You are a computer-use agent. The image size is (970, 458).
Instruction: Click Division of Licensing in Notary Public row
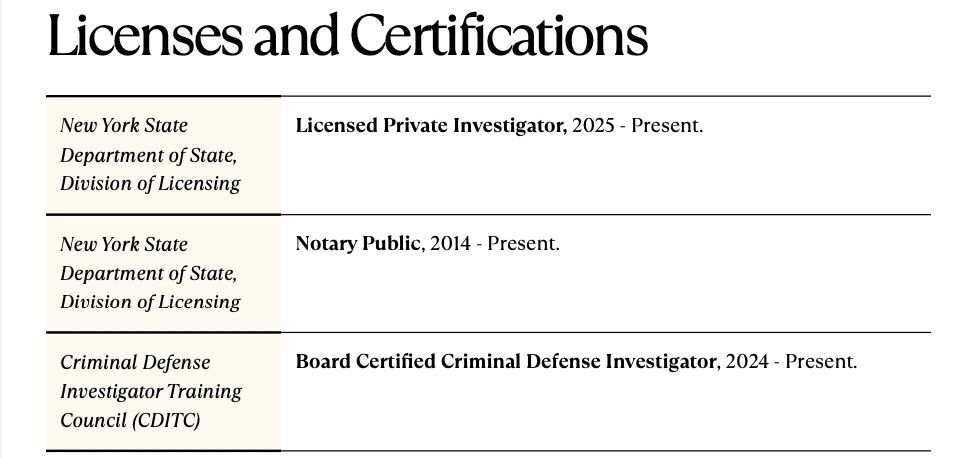point(150,301)
